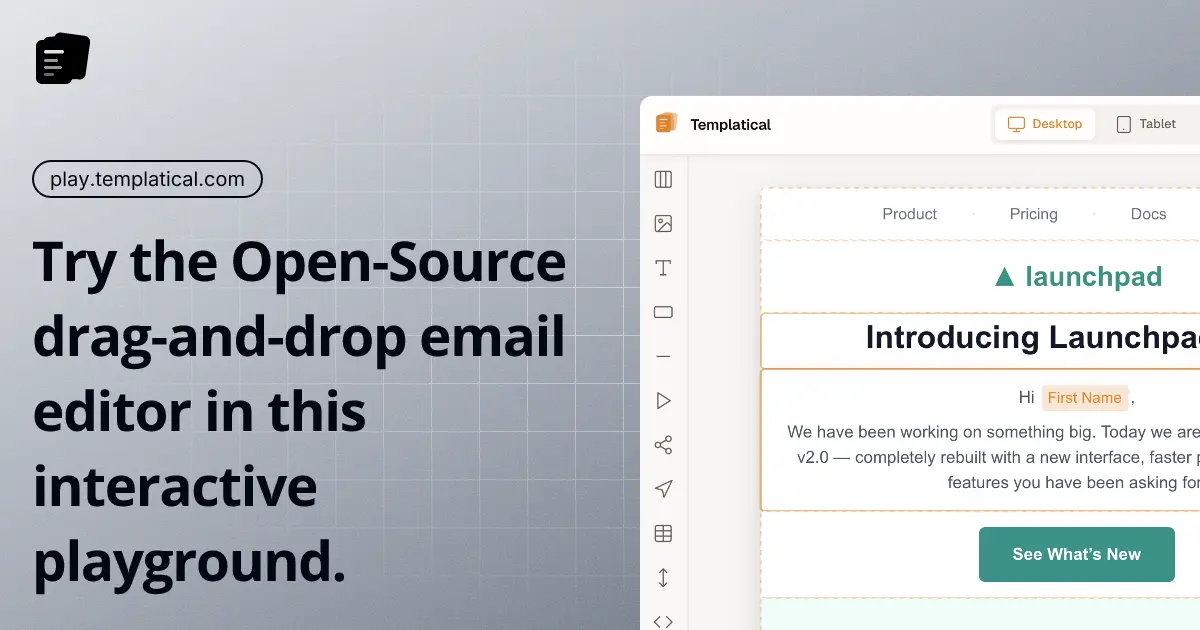Select the button block icon
Screen dimensions: 1200x630
click(x=663, y=312)
